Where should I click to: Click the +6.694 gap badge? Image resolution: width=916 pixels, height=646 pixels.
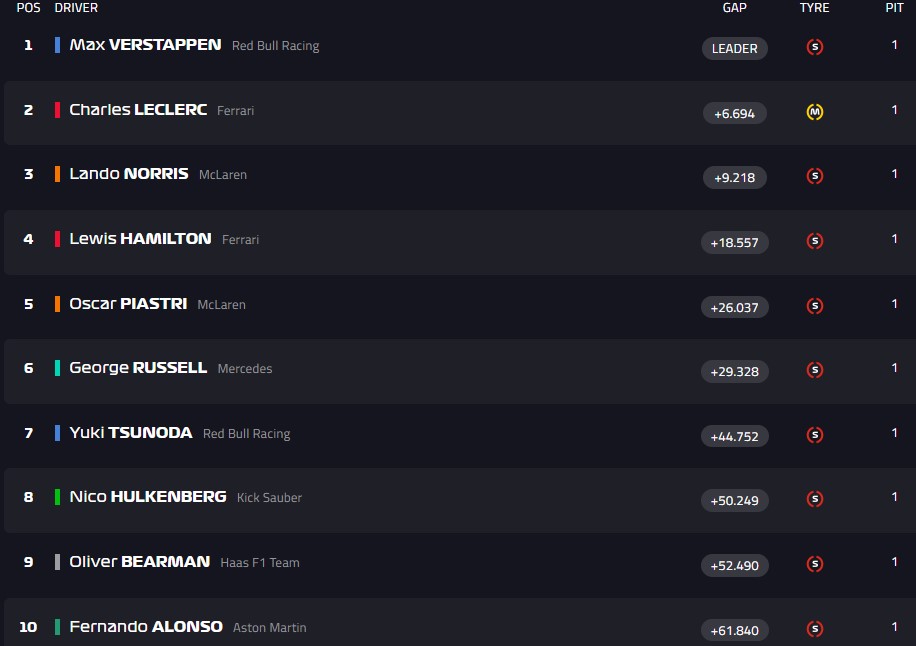734,113
